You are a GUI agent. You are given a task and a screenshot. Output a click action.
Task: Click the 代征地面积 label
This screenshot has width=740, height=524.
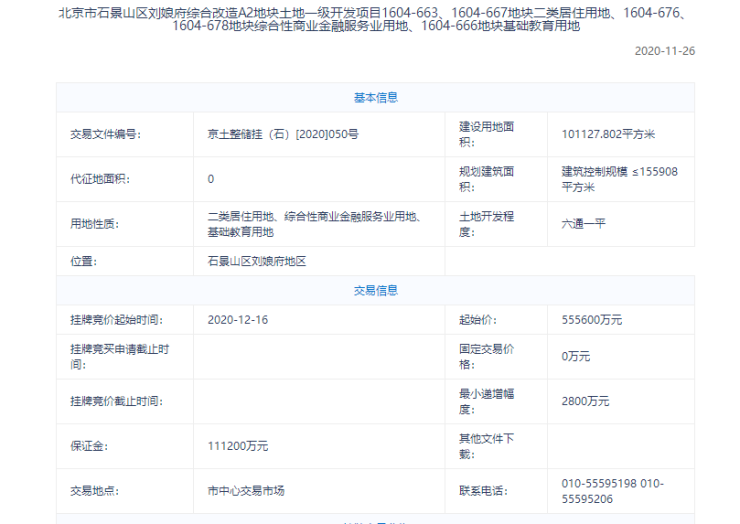tap(100, 179)
